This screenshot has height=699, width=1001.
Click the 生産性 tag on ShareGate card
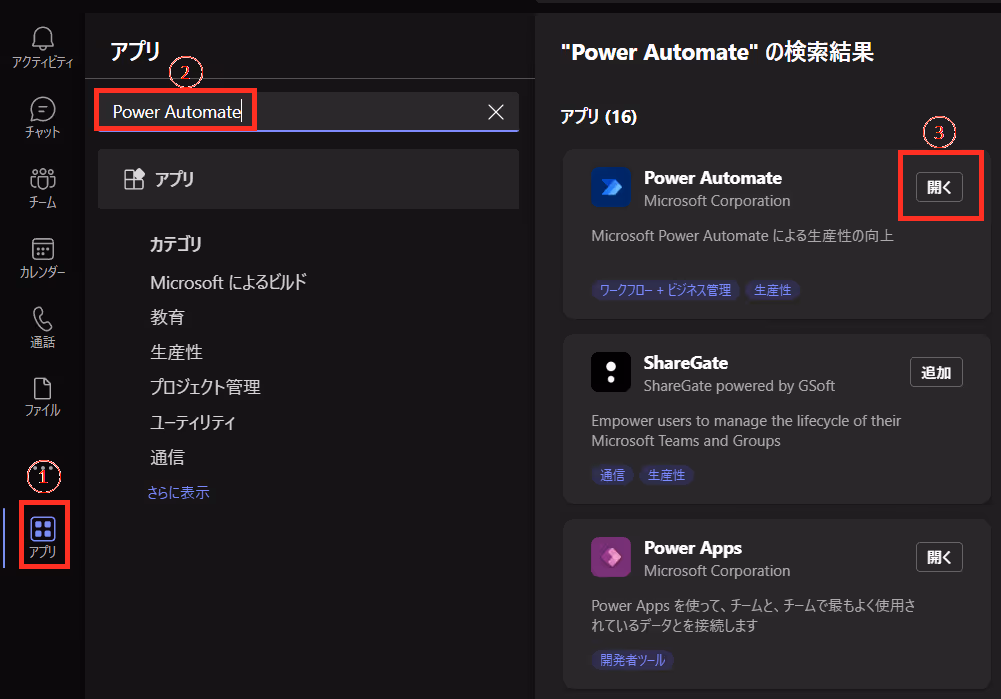666,475
